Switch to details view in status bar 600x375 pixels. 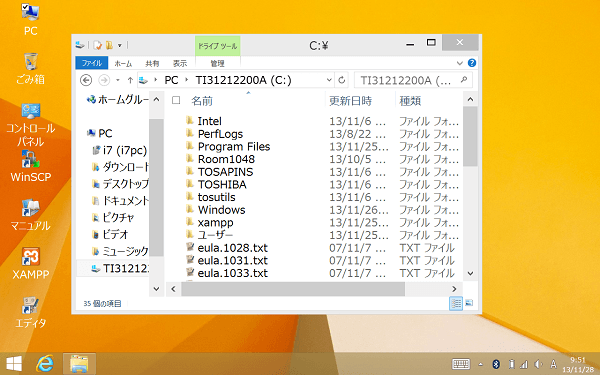click(456, 303)
